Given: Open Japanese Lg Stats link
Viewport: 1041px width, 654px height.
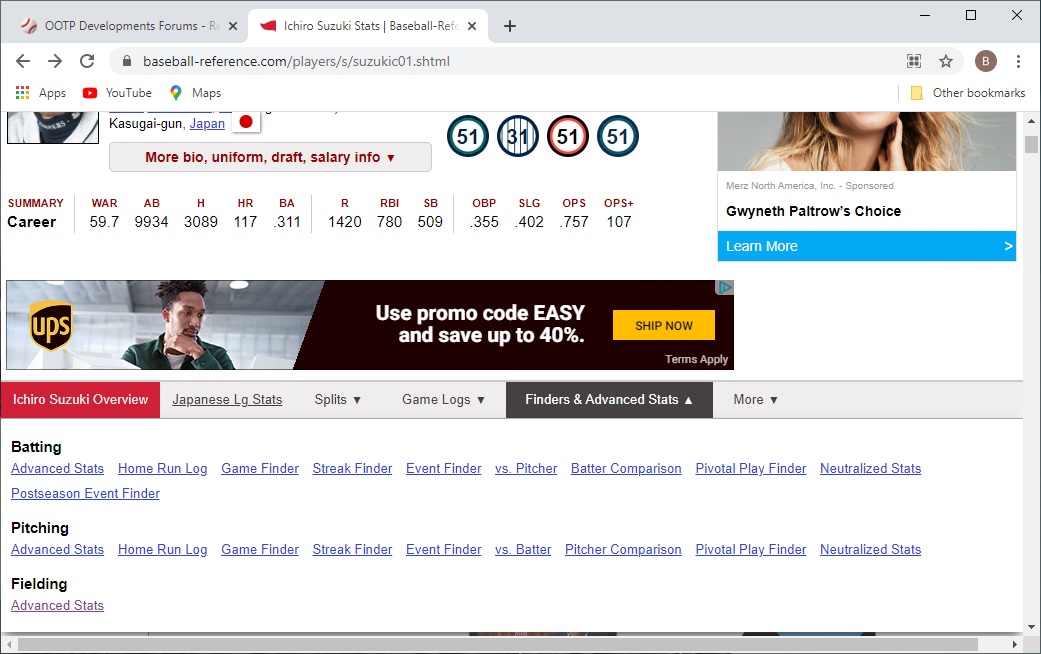Looking at the screenshot, I should pos(227,400).
